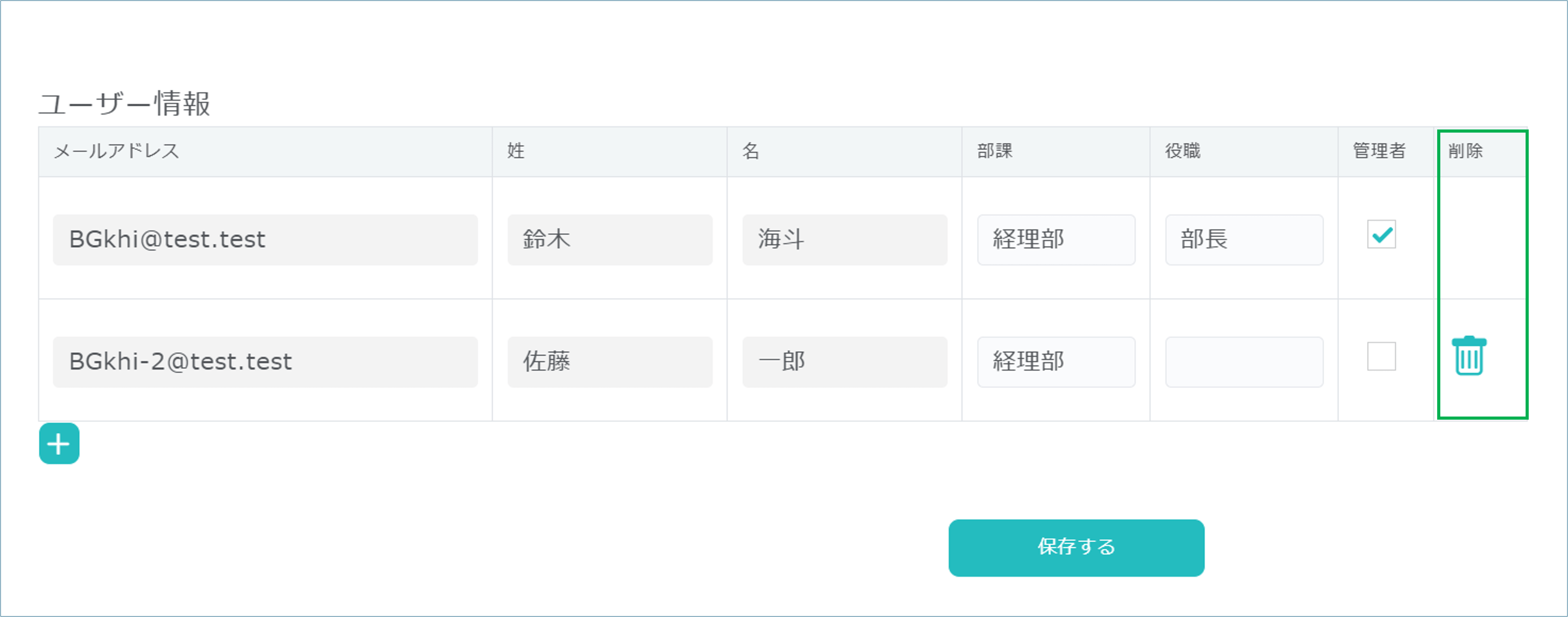Edit the 経理部 department field for 佐藤
The width and height of the screenshot is (1568, 617).
(x=1055, y=362)
